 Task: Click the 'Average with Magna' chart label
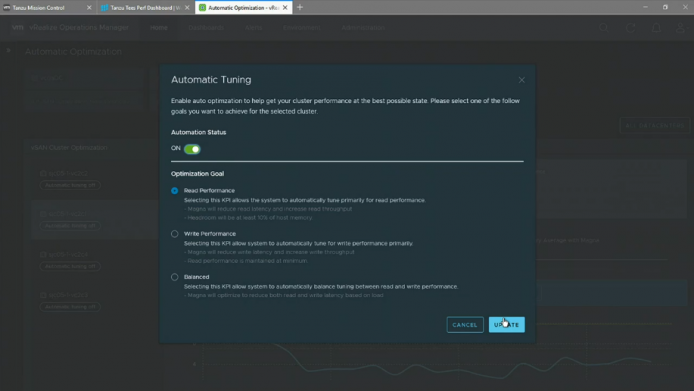(570, 240)
